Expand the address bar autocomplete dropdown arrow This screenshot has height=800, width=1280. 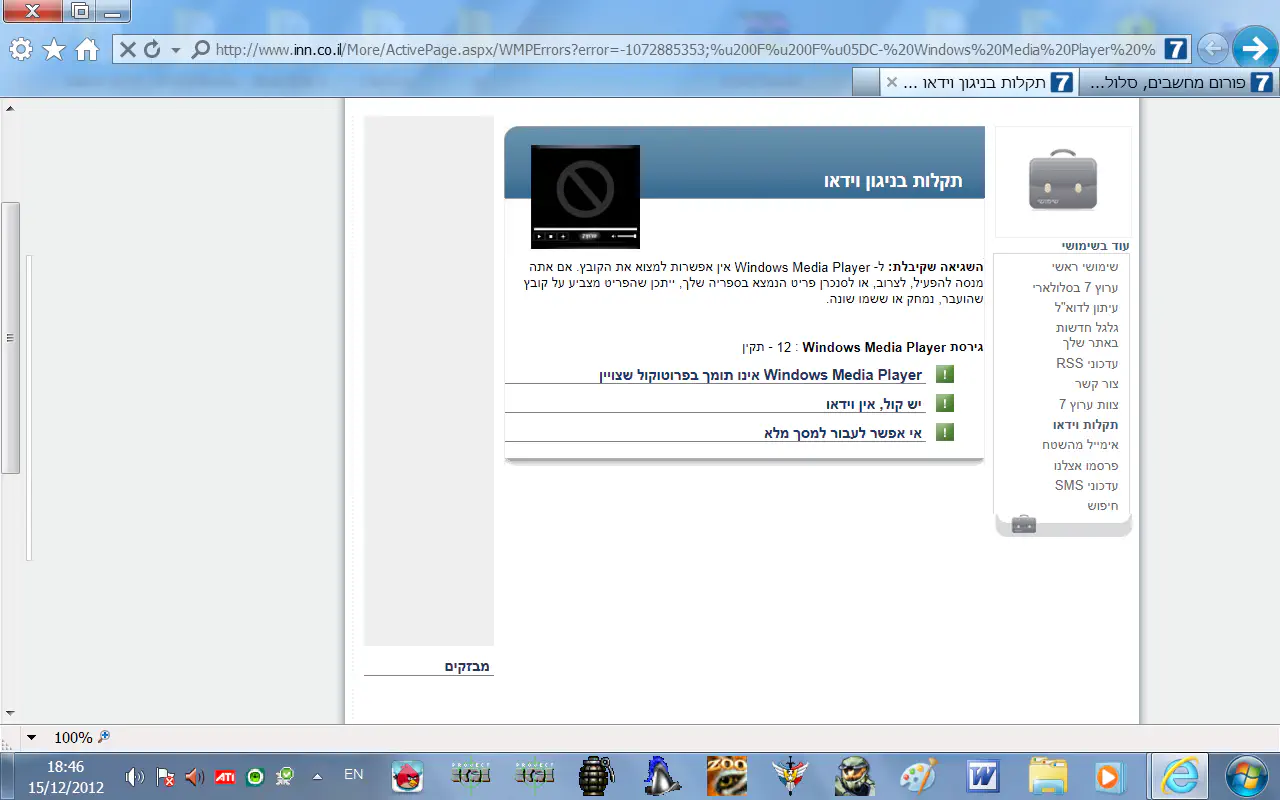click(x=176, y=49)
